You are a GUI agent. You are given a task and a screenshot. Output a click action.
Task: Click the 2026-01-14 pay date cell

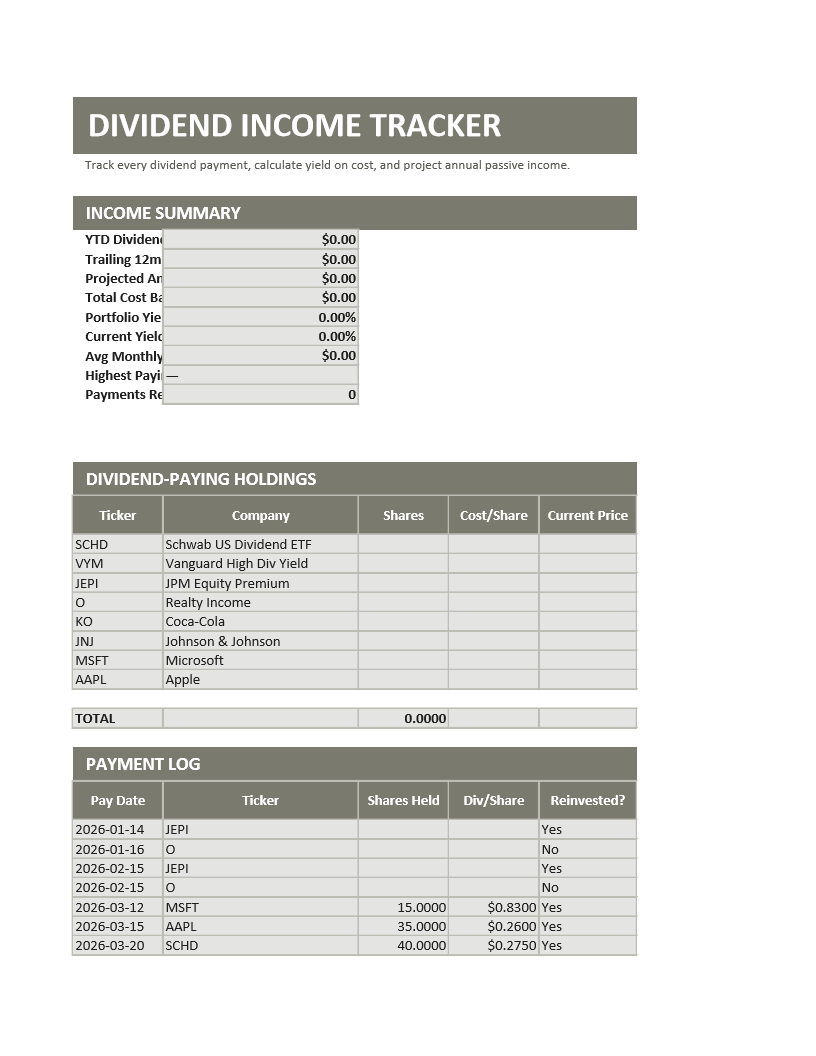point(117,830)
